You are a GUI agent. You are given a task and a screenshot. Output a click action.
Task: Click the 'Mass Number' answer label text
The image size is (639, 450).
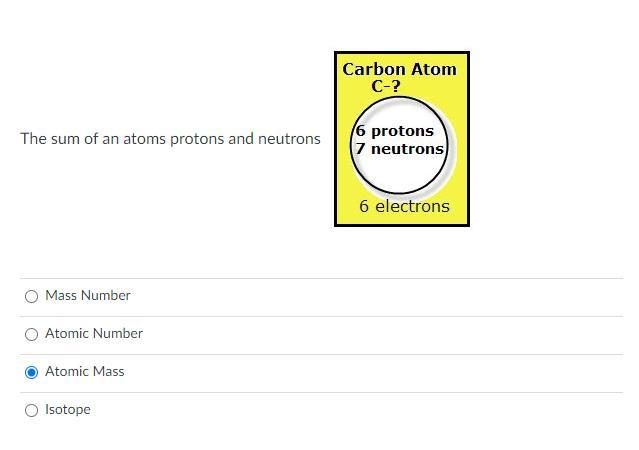pyautogui.click(x=88, y=296)
